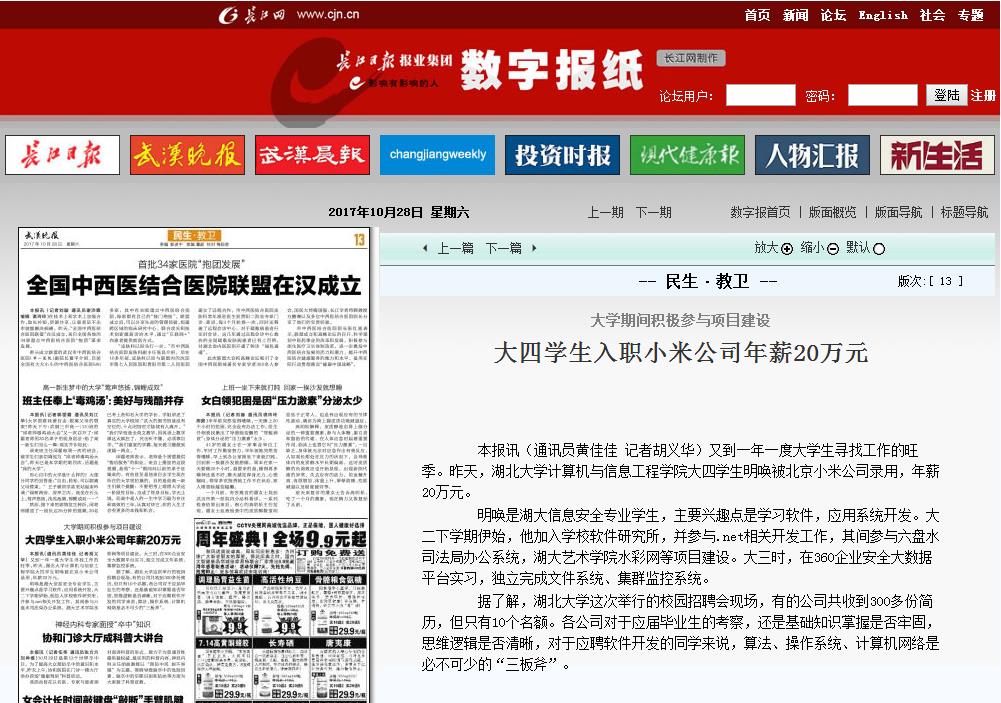This screenshot has width=1001, height=703.
Task: Open the 投资时报 newspaper logo
Action: 562,155
